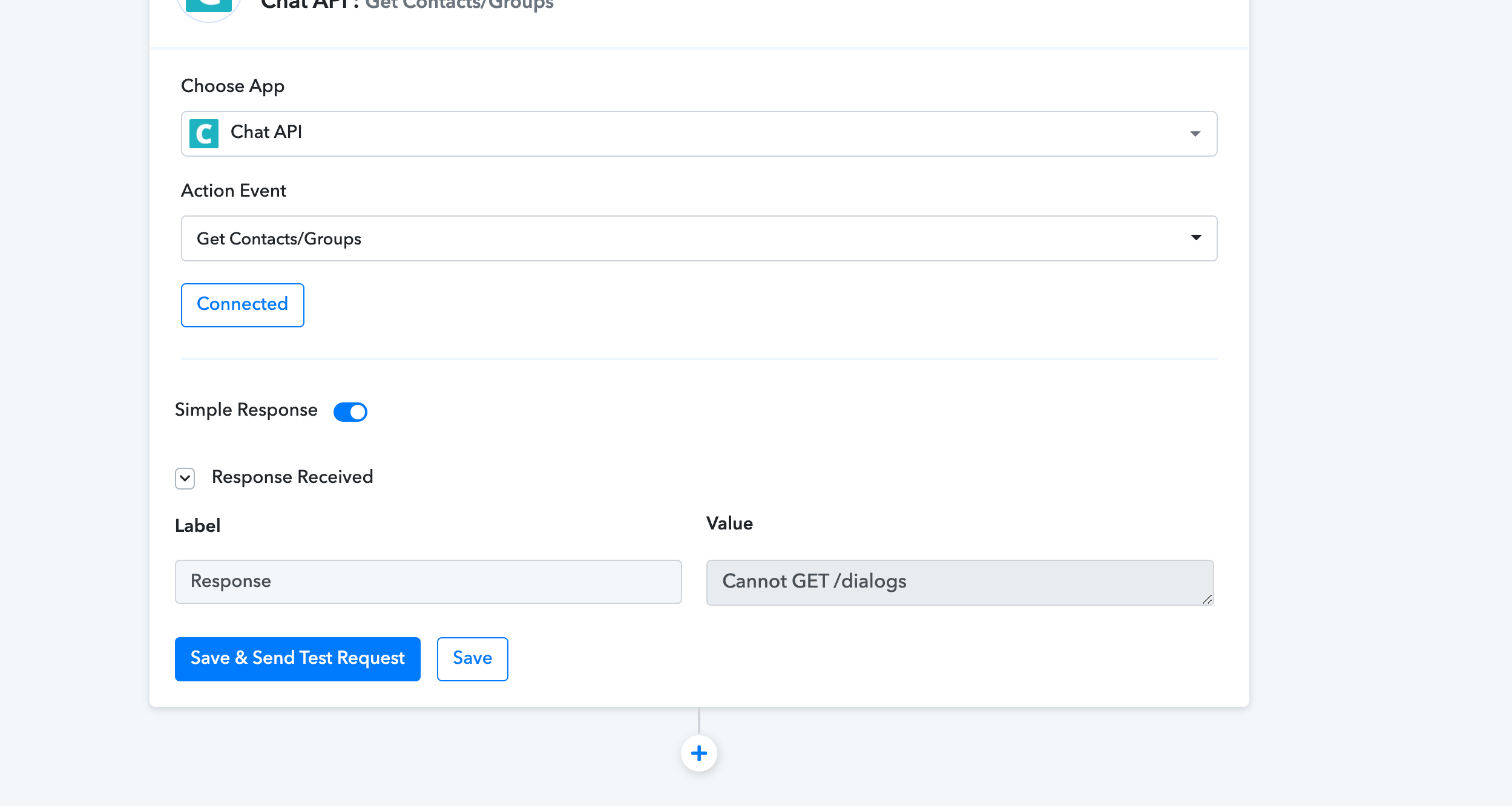This screenshot has width=1512, height=806.
Task: Add a new step with plus button
Action: pos(699,753)
